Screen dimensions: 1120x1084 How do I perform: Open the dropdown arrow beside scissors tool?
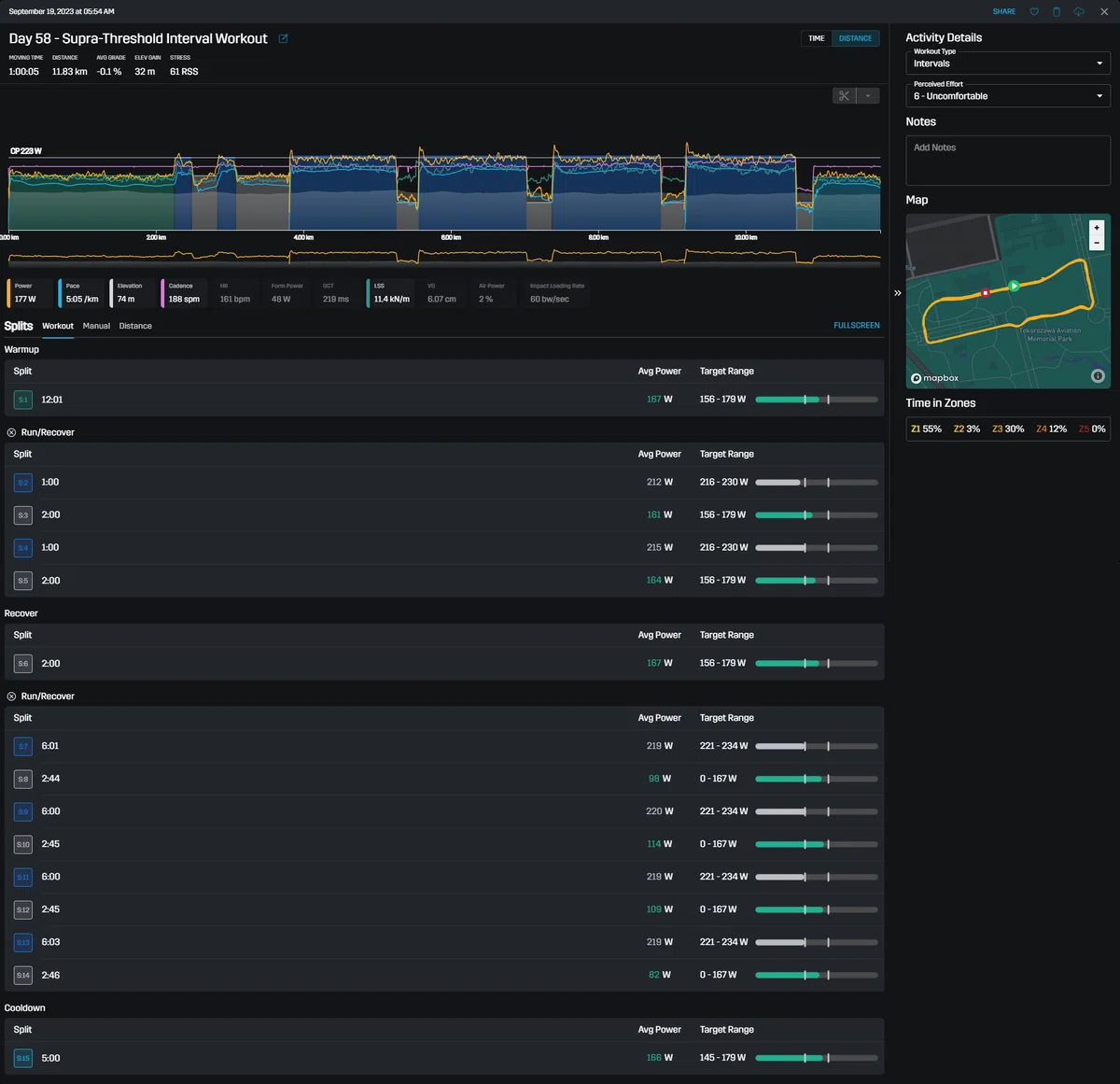point(868,95)
